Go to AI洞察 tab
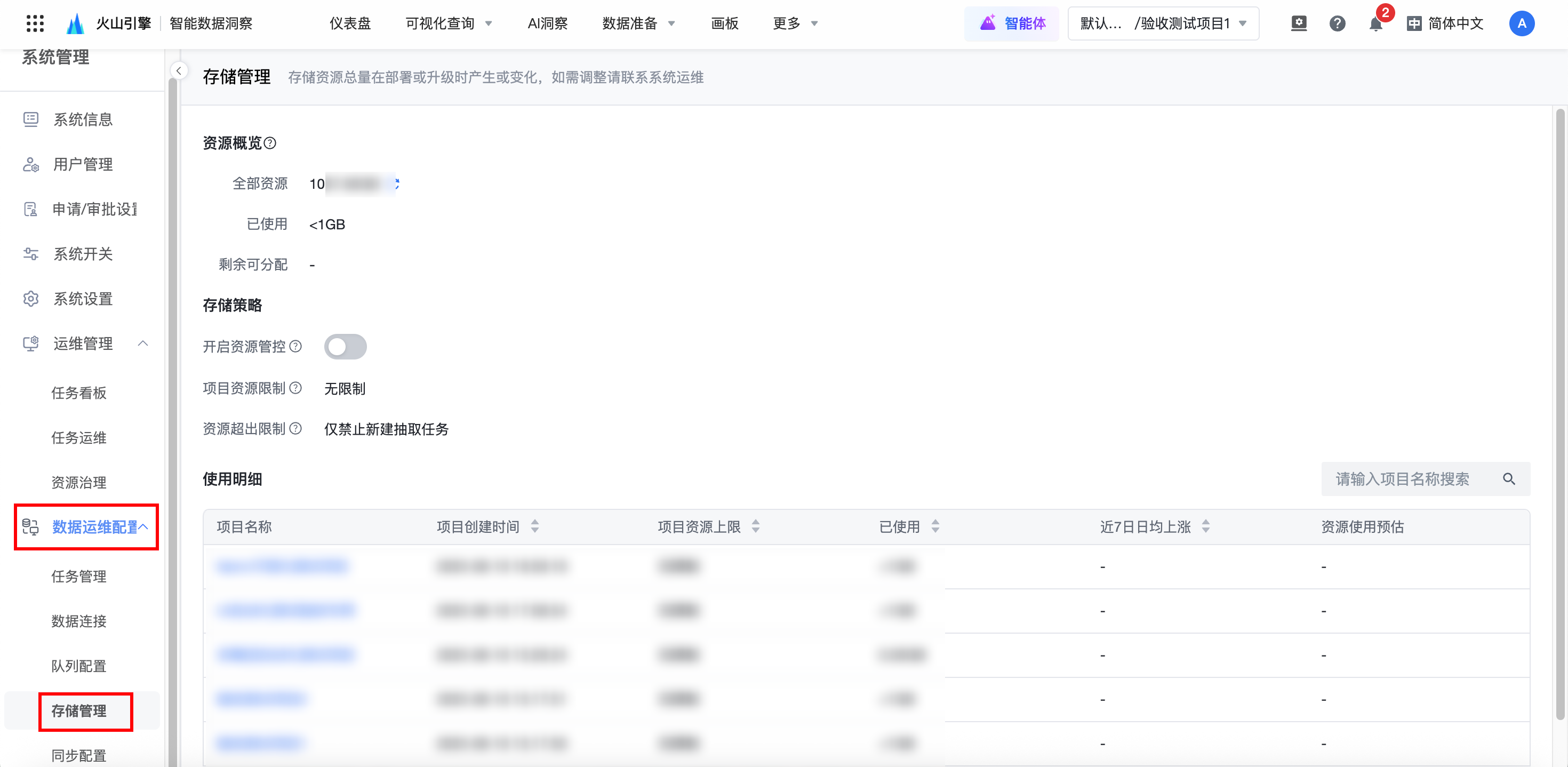The height and width of the screenshot is (767, 1568). coord(547,24)
